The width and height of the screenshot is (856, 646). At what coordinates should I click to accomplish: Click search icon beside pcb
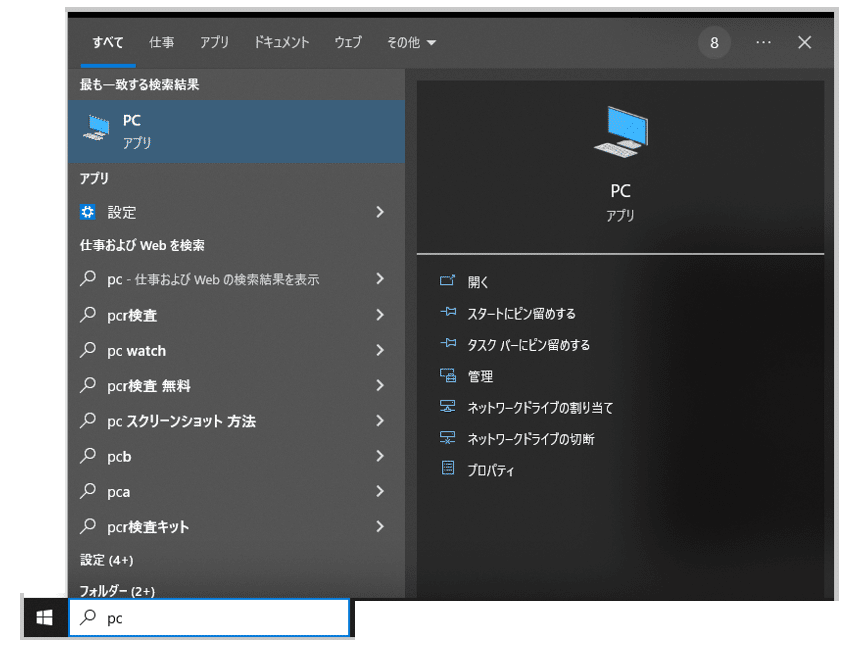(x=88, y=455)
